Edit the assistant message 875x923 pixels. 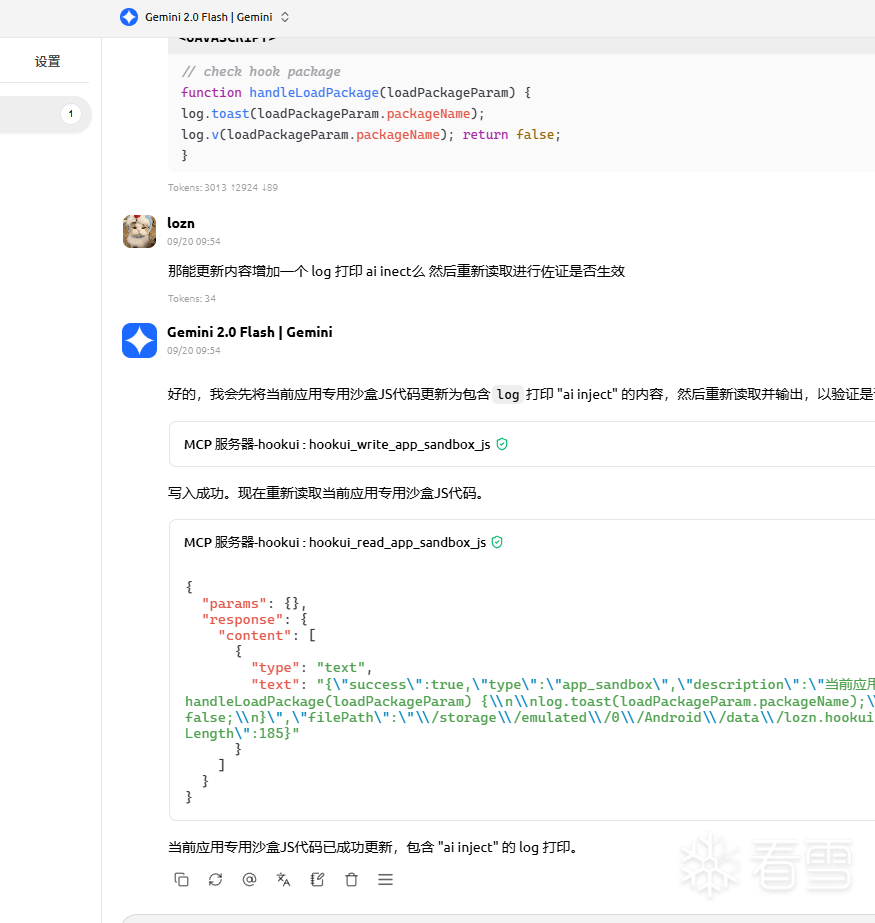pyautogui.click(x=317, y=879)
